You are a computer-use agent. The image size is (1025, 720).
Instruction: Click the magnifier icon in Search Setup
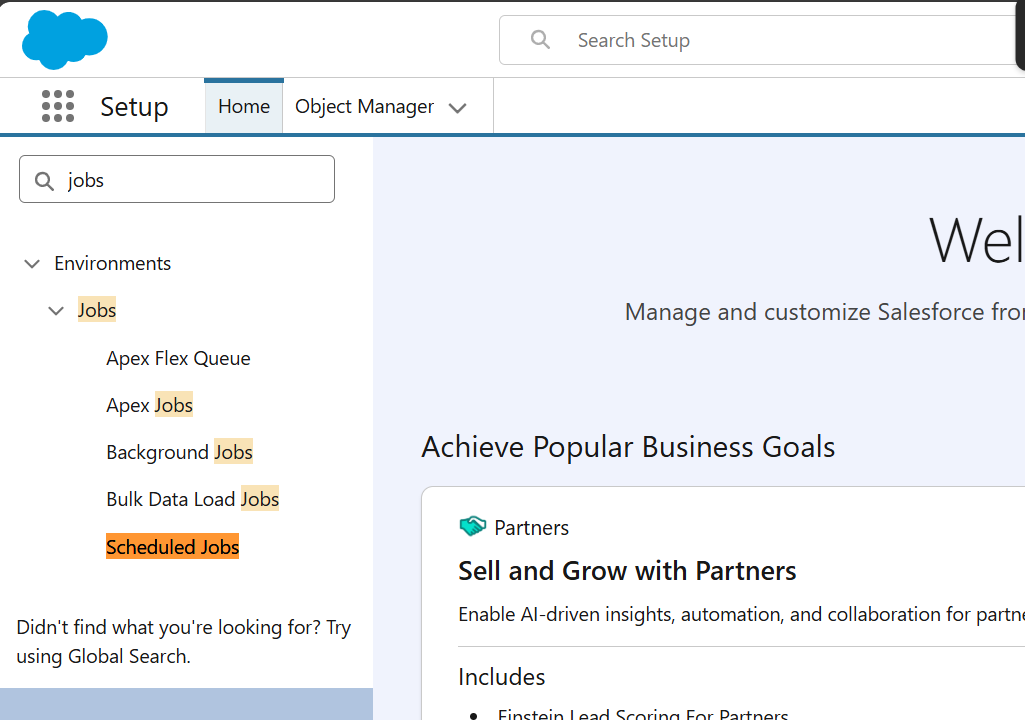540,40
